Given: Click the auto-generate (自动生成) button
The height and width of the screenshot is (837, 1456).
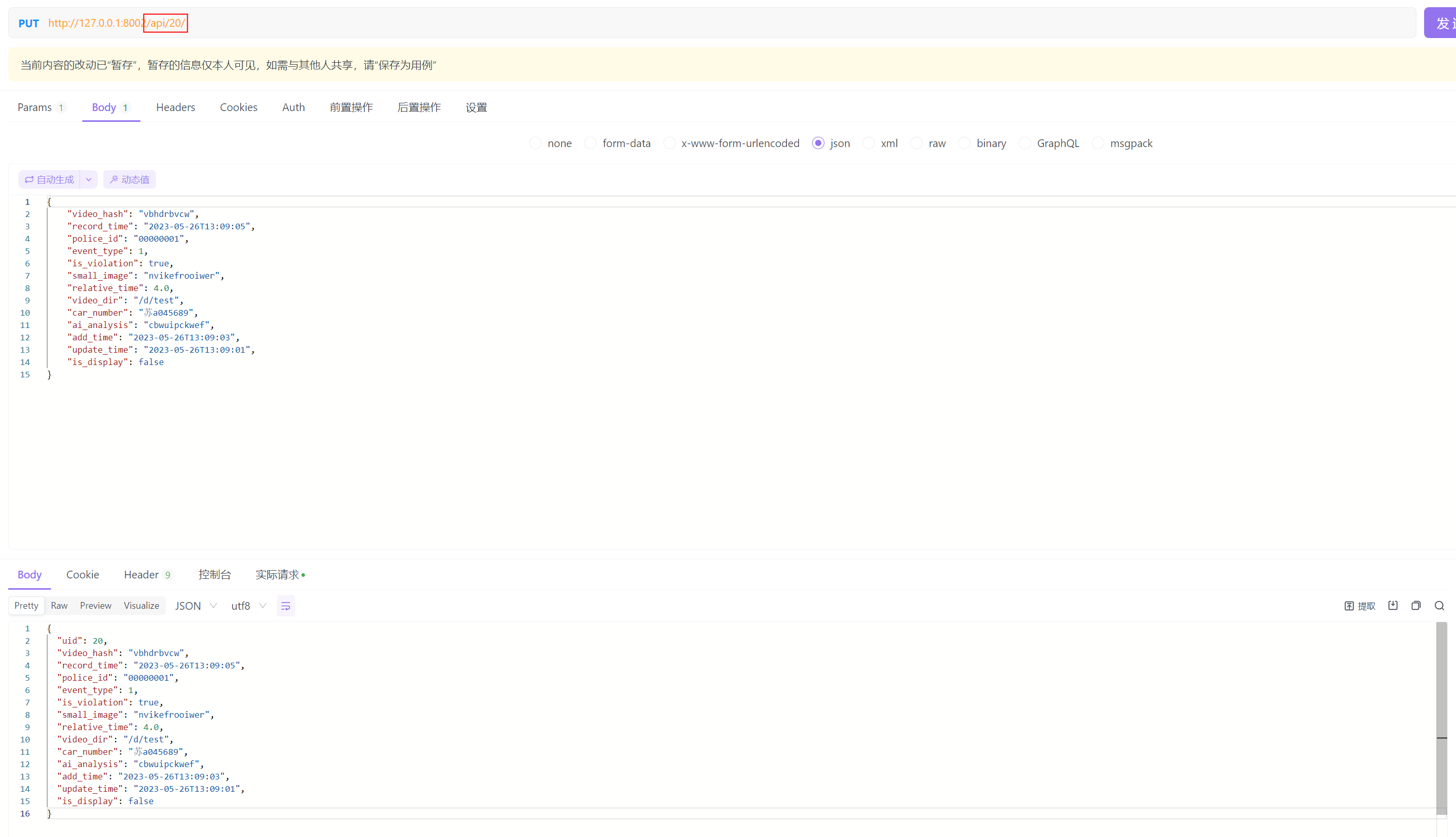Looking at the screenshot, I should (x=49, y=179).
